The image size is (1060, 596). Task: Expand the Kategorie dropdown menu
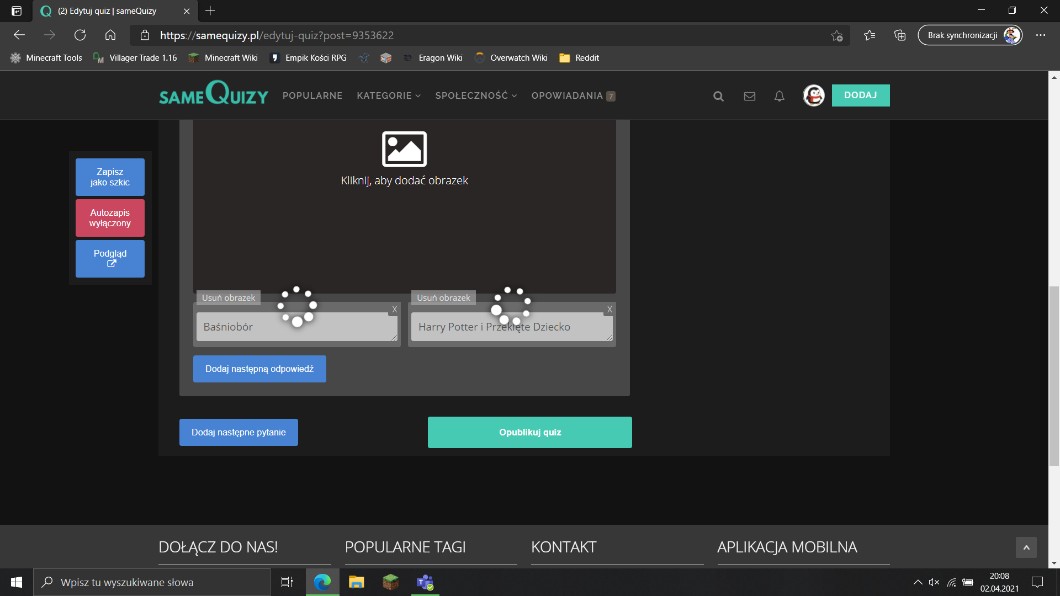(x=388, y=96)
